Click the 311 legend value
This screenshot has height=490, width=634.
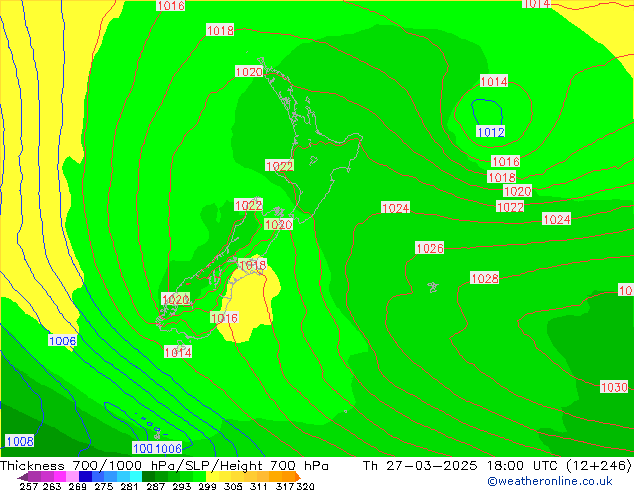pyautogui.click(x=259, y=486)
